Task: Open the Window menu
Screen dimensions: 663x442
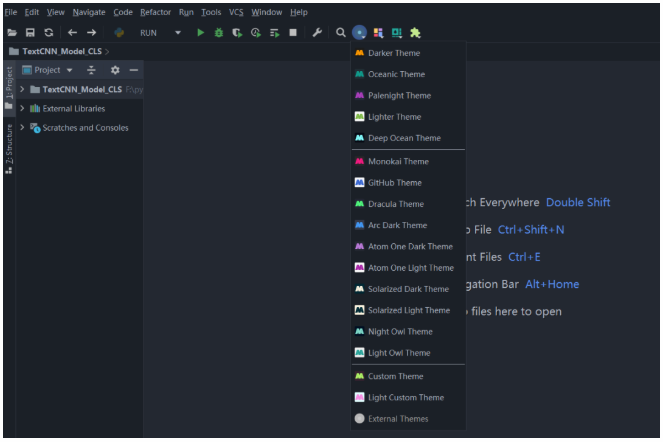Action: 266,12
